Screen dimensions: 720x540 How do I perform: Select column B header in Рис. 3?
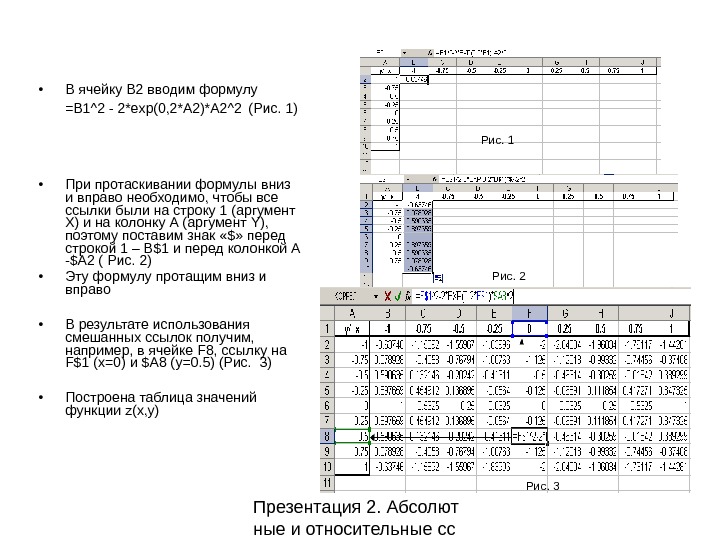[387, 313]
